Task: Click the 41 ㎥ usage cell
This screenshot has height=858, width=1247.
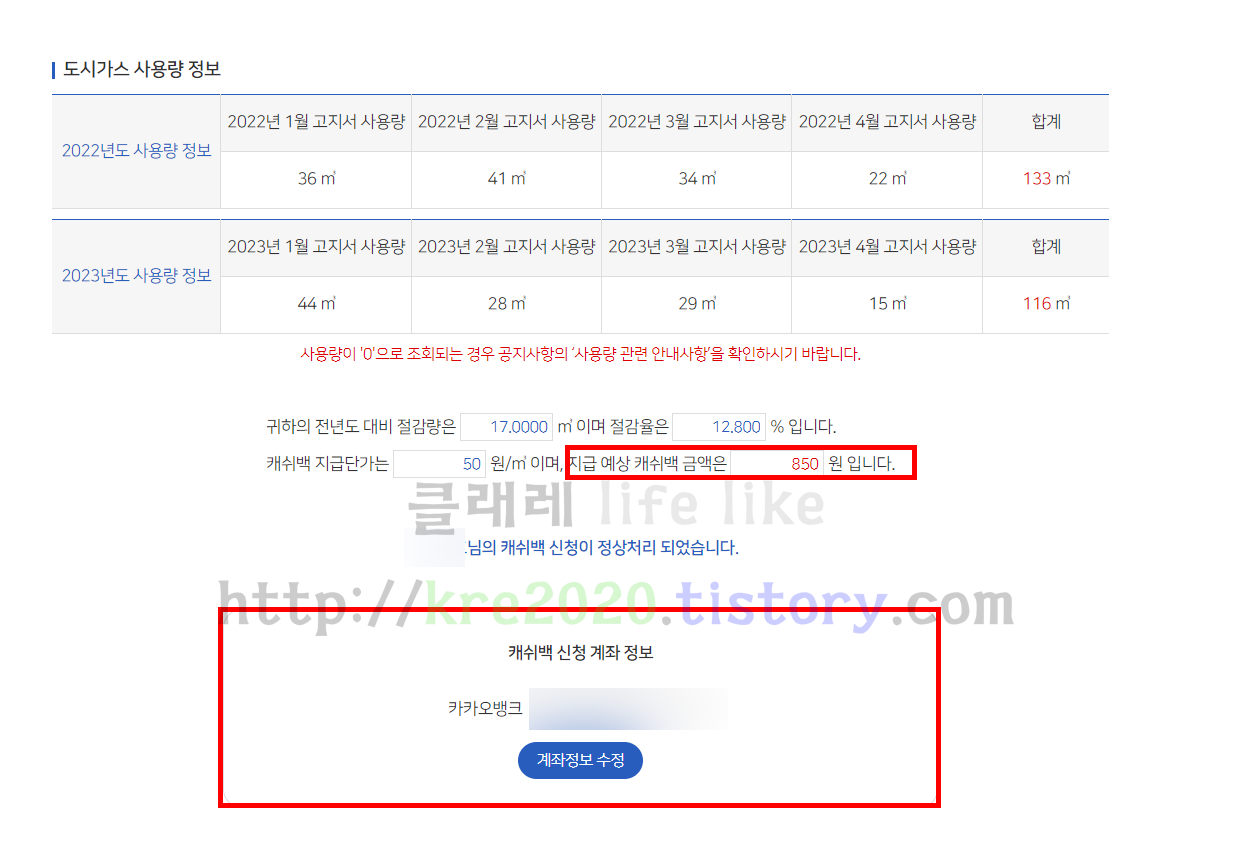Action: tap(506, 179)
